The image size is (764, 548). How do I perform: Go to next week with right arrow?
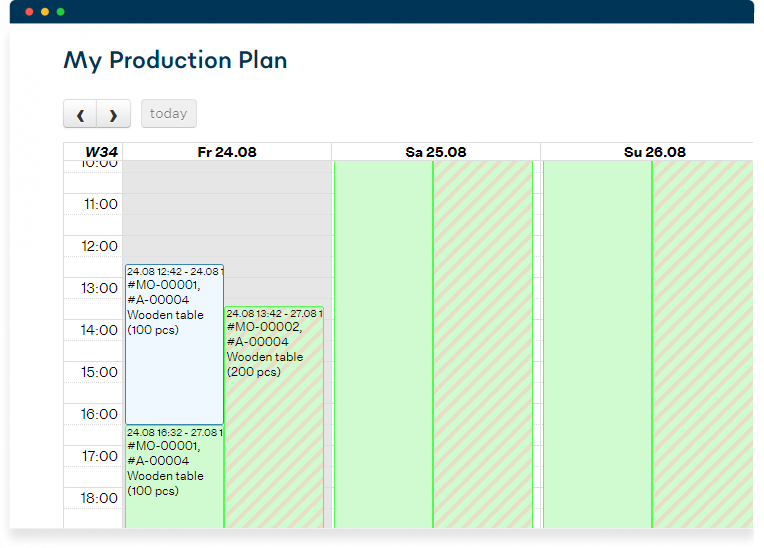(113, 114)
